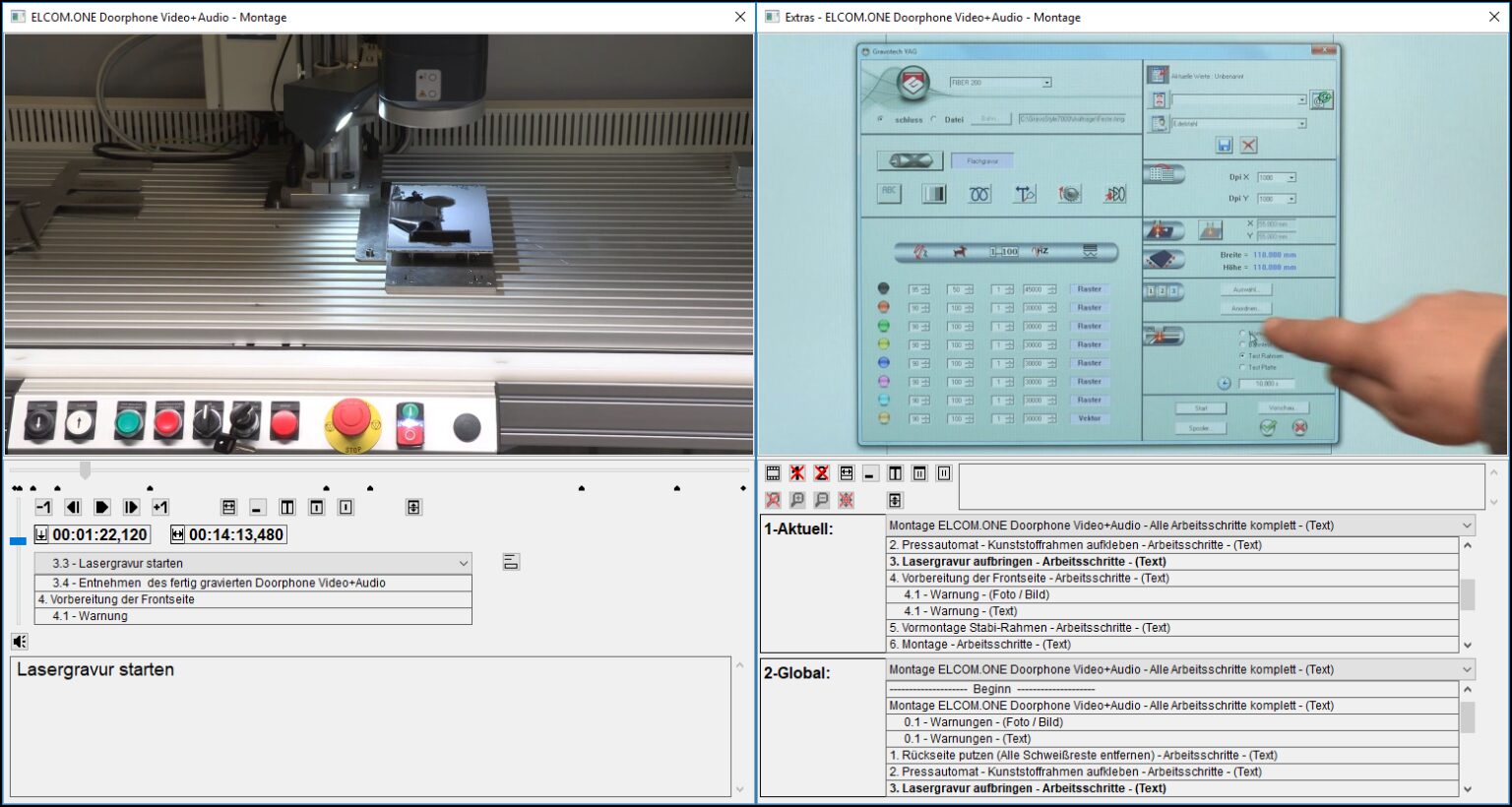Step forward using the +1 button

pyautogui.click(x=160, y=507)
